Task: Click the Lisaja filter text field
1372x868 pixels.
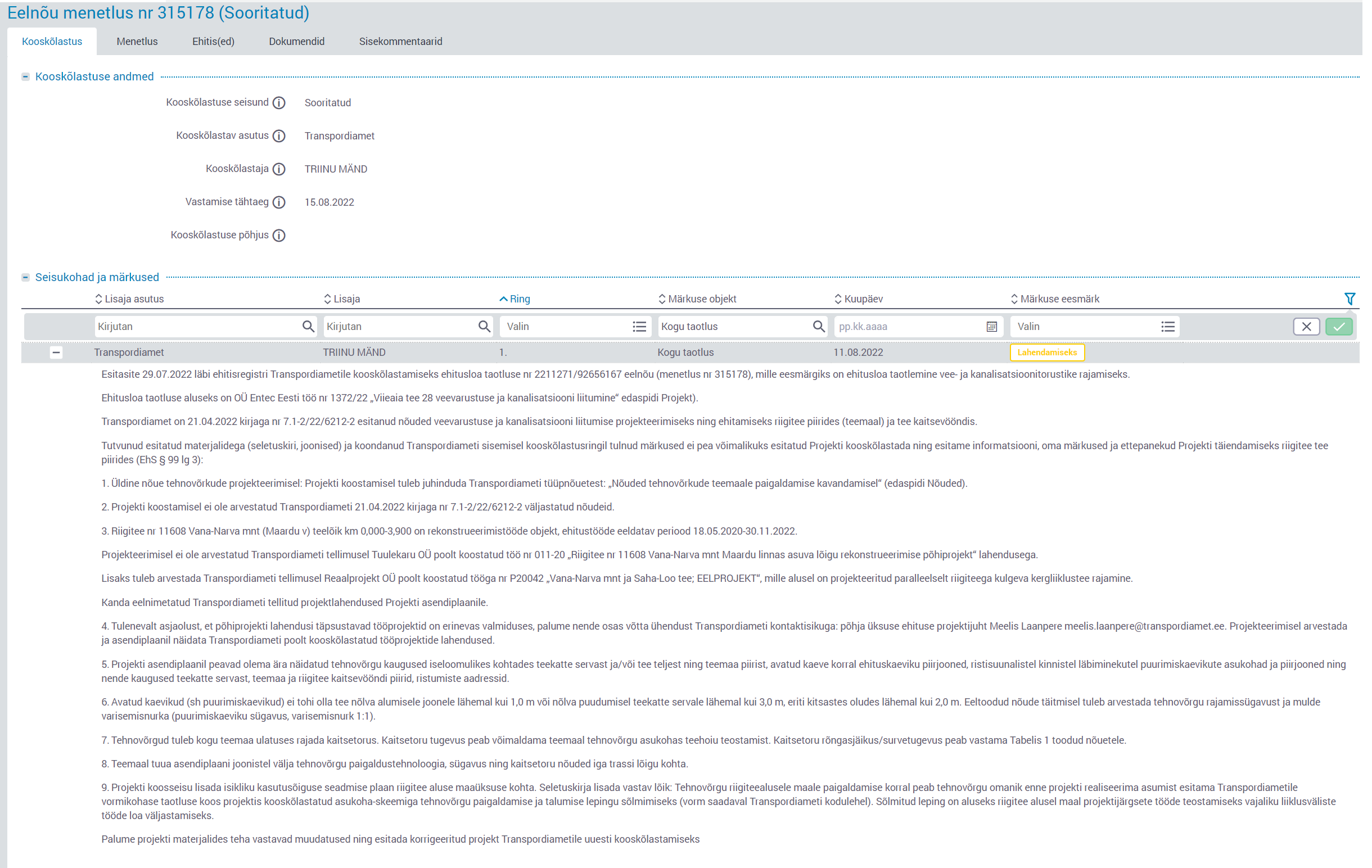Action: click(x=399, y=327)
